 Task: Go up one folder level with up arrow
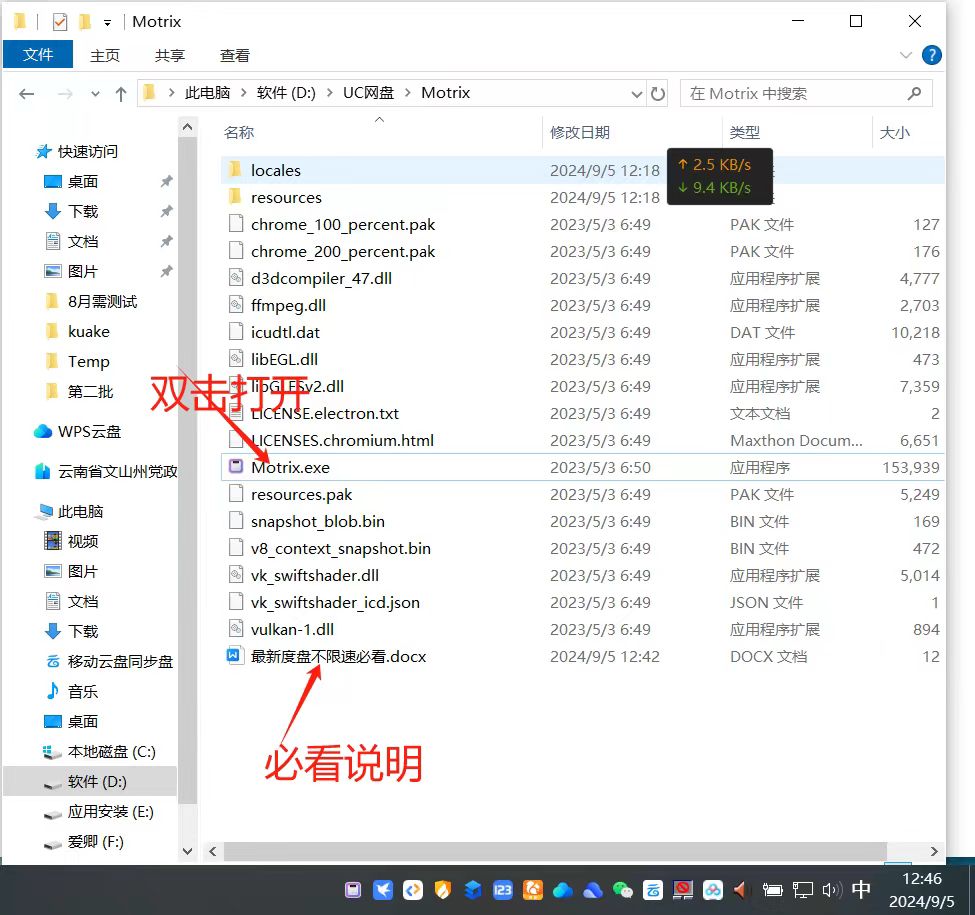(x=121, y=94)
